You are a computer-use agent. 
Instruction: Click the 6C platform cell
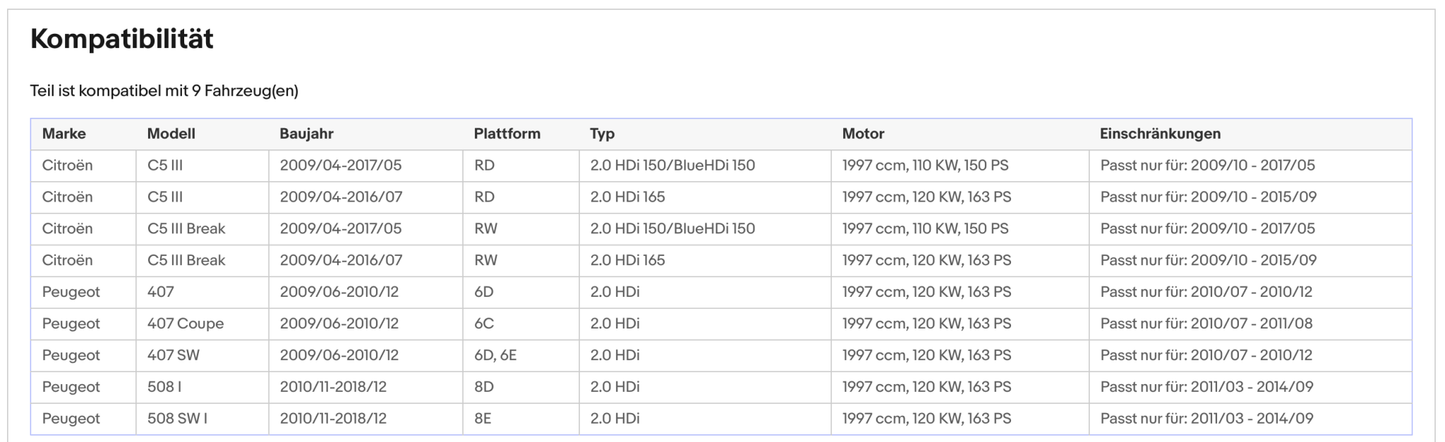coord(483,324)
